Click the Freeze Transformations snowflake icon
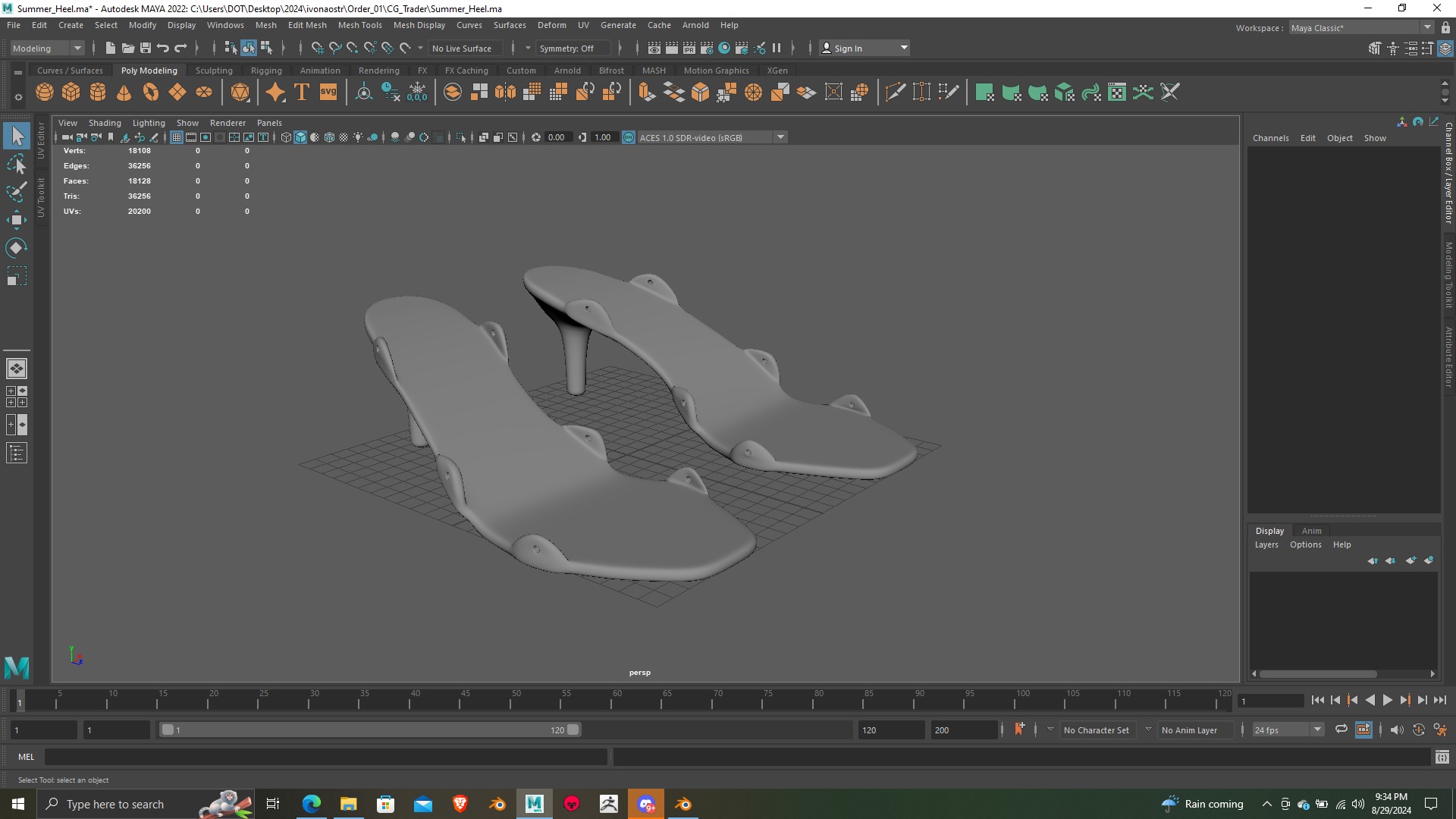The height and width of the screenshot is (819, 1456). (x=417, y=93)
